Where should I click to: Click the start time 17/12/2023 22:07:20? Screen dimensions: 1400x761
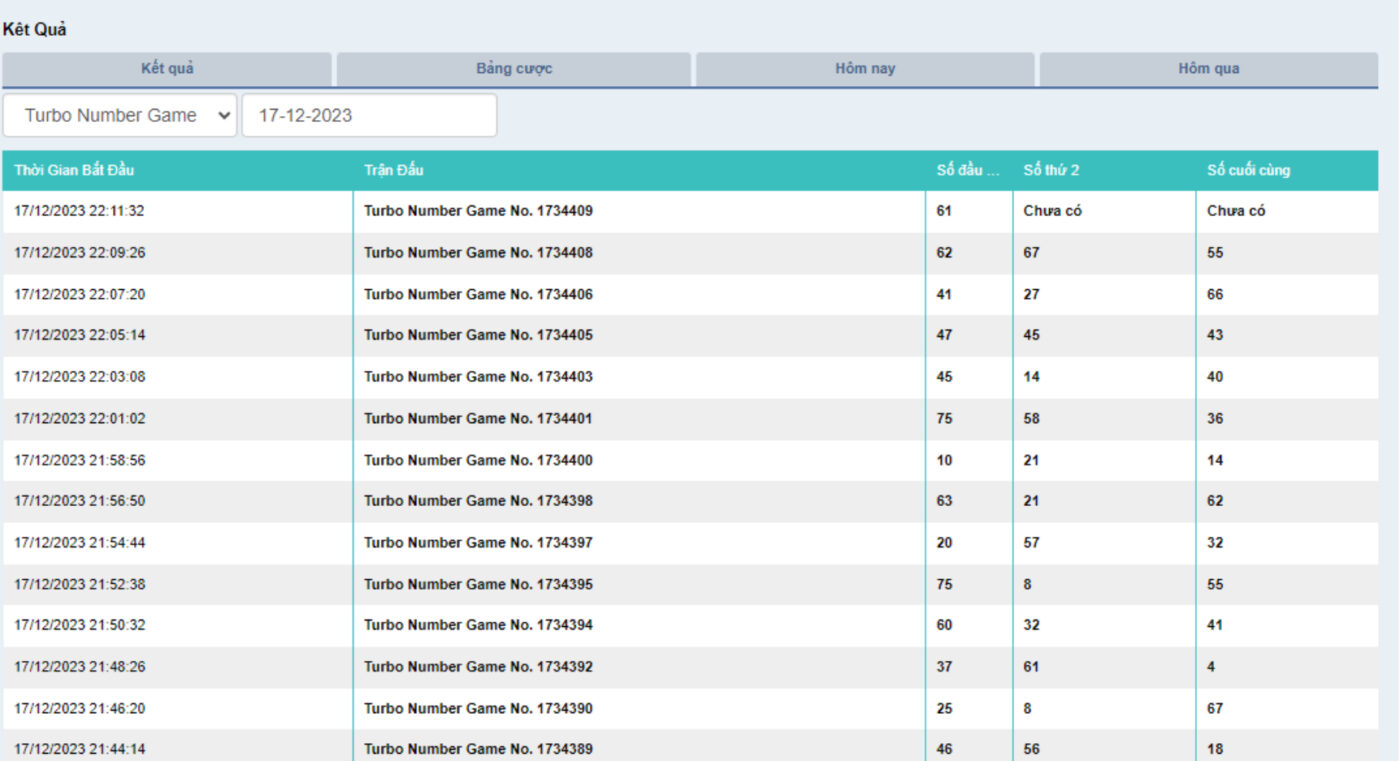coord(79,294)
